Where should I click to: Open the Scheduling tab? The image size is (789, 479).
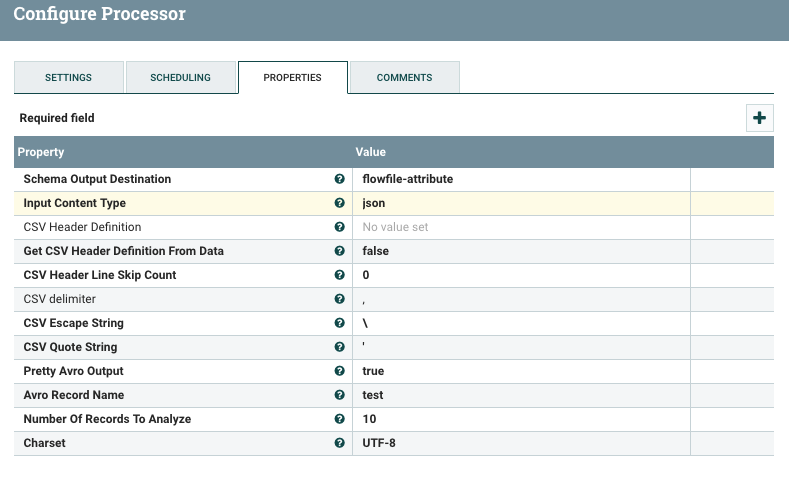(x=180, y=78)
